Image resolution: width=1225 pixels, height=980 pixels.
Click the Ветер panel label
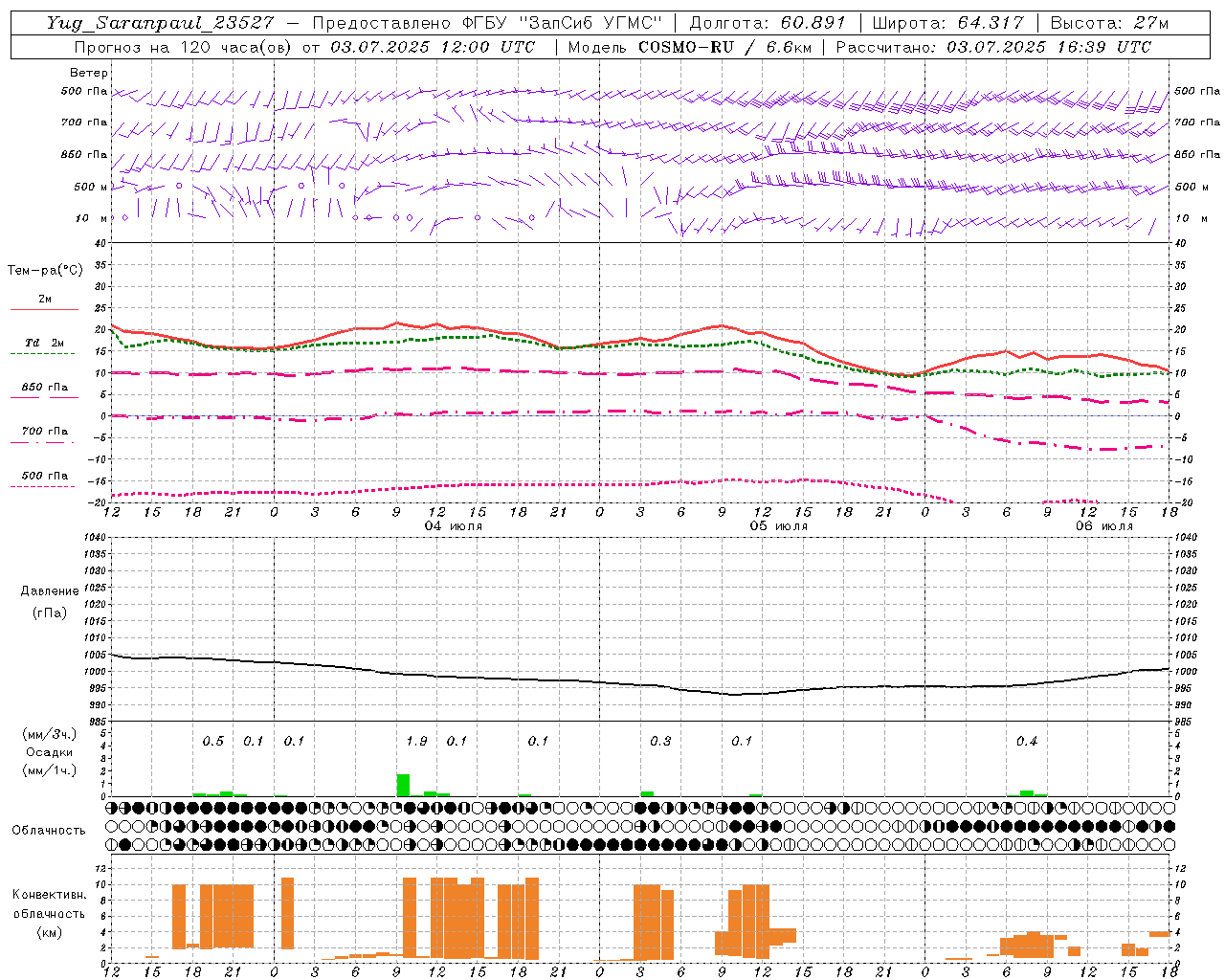(89, 73)
